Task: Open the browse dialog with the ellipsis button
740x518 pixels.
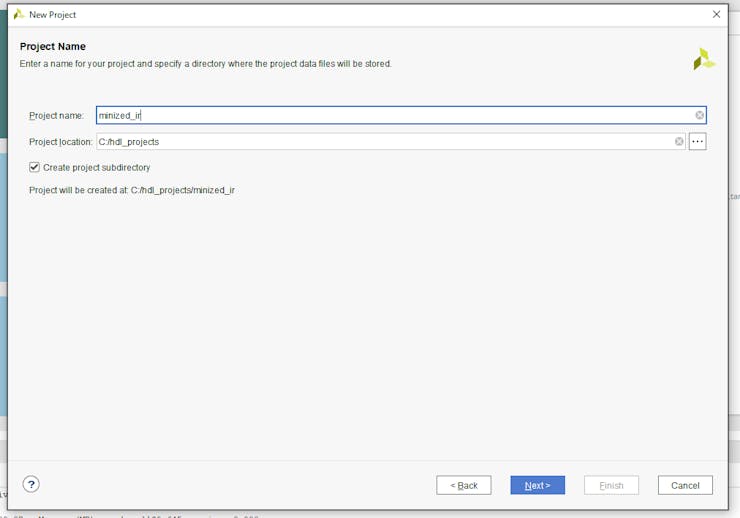Action: click(698, 142)
